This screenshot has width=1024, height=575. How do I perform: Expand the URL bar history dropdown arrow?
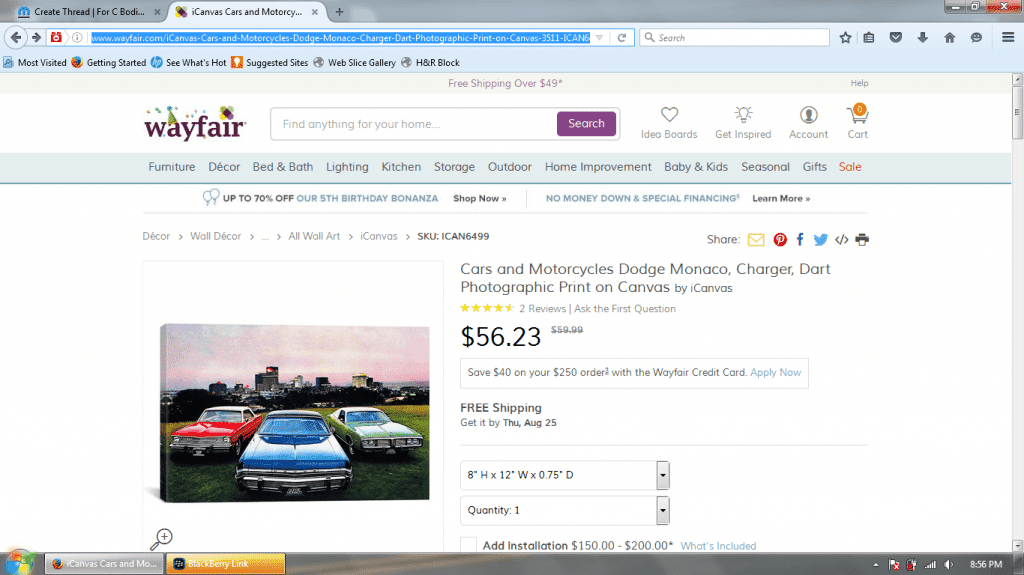(x=599, y=37)
